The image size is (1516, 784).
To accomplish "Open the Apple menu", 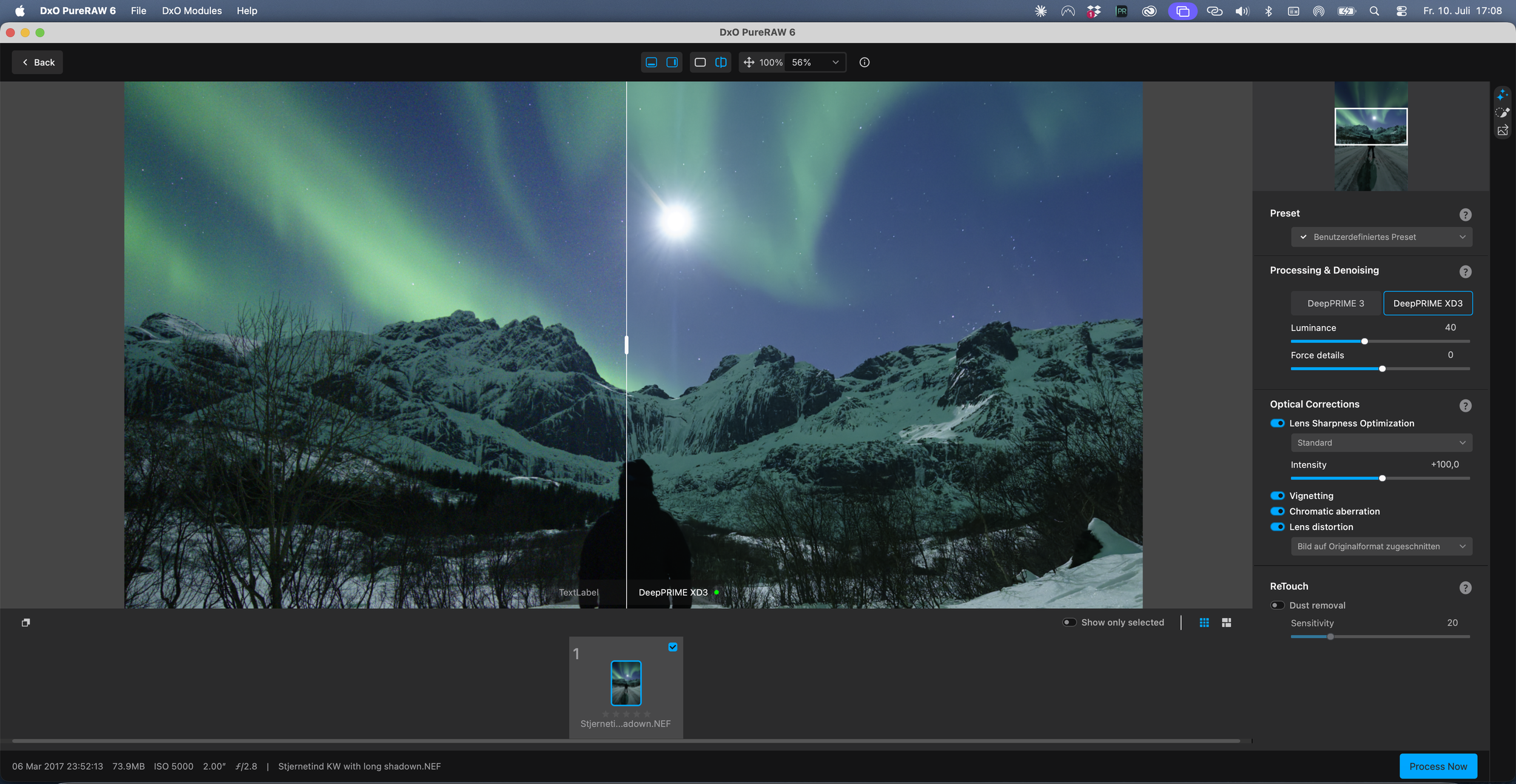I will click(20, 11).
